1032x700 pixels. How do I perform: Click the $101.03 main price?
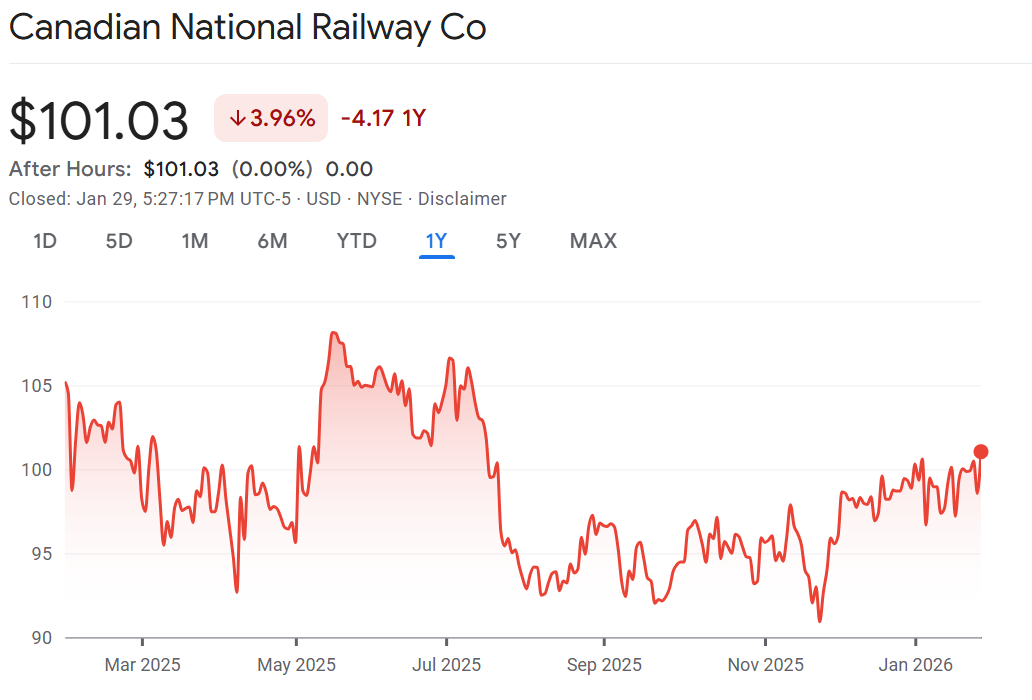click(x=99, y=120)
